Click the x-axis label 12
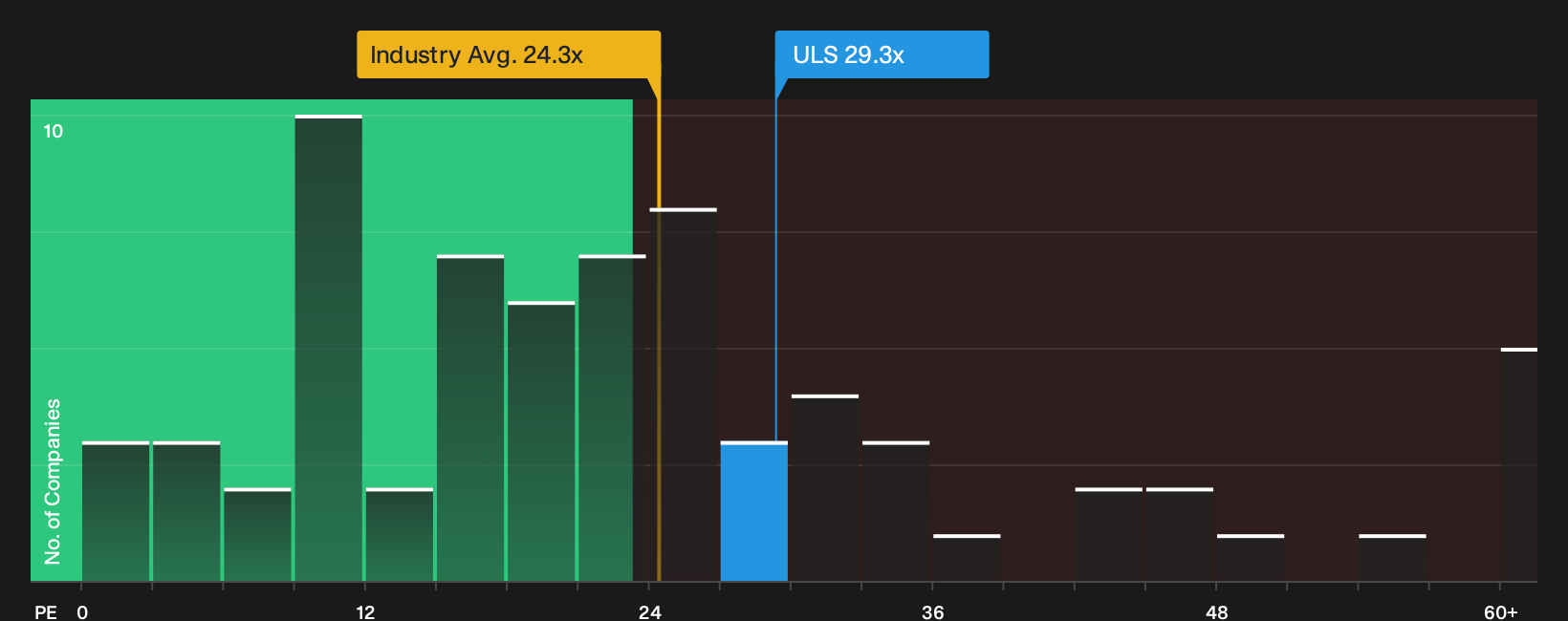Viewport: 1568px width, 621px height. click(365, 611)
